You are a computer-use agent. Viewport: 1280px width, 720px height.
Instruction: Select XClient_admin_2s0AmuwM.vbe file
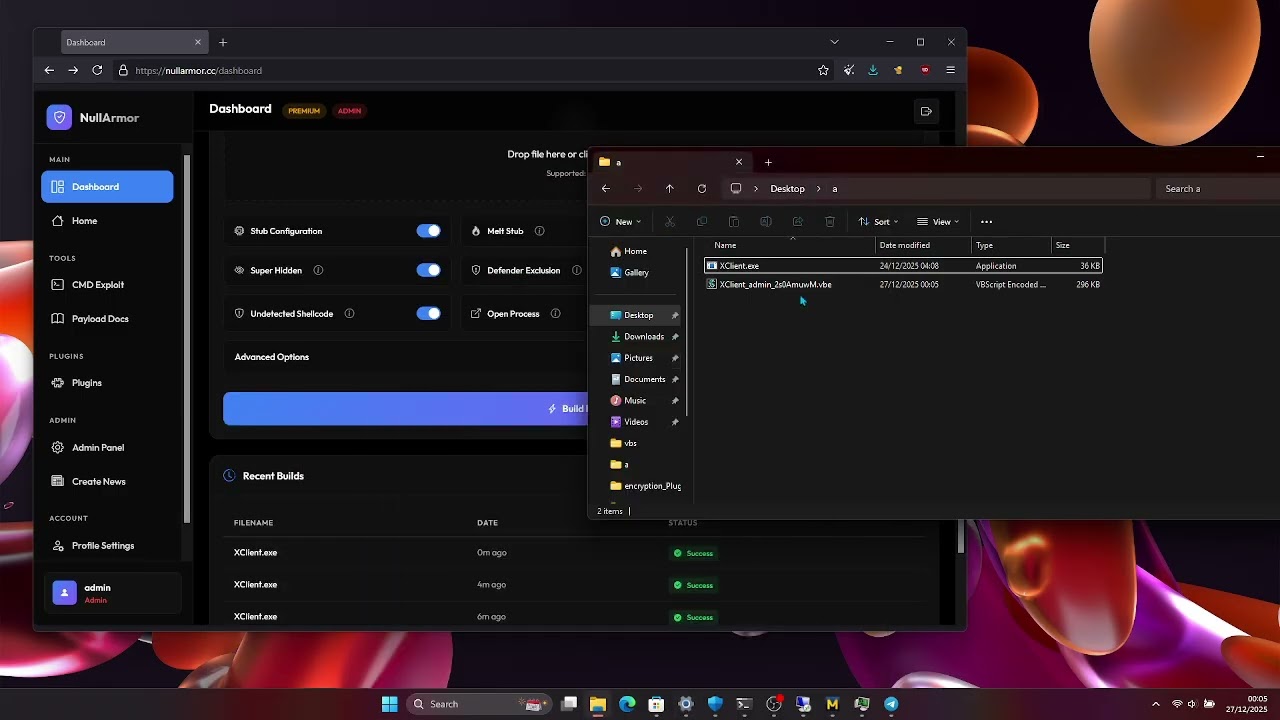point(903,285)
